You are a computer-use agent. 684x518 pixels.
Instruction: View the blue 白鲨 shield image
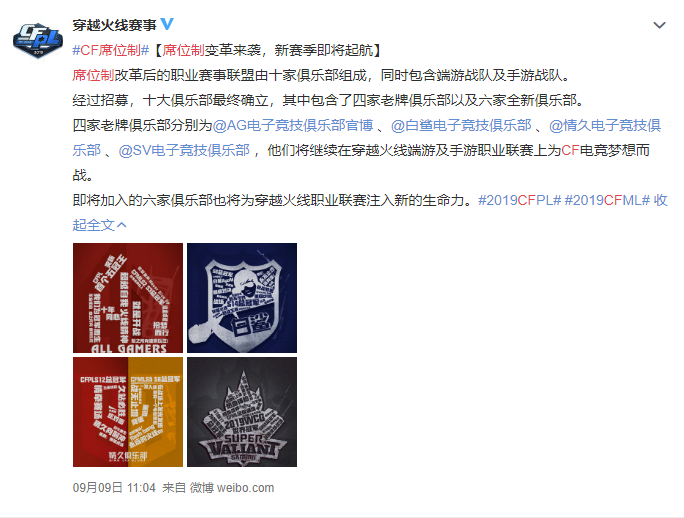(242, 298)
